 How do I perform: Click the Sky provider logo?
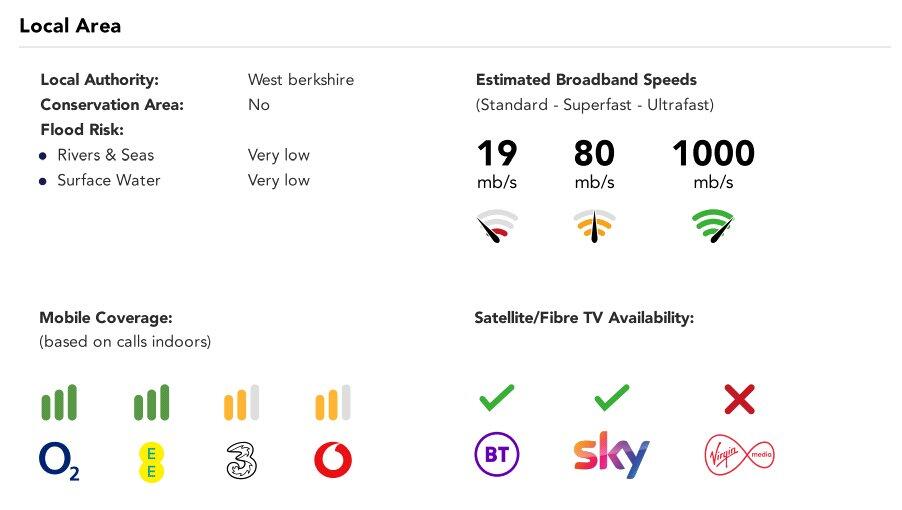pyautogui.click(x=611, y=455)
